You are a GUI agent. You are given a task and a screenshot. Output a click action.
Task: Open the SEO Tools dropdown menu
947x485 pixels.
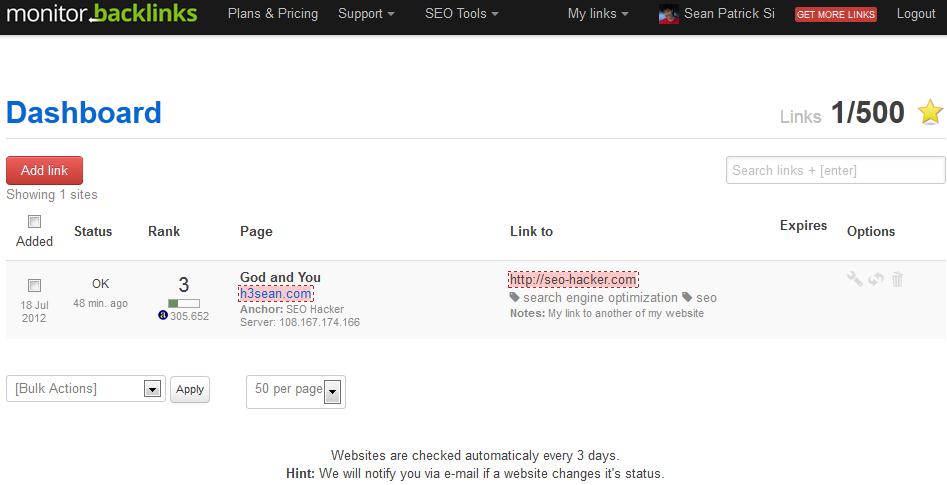tap(461, 14)
